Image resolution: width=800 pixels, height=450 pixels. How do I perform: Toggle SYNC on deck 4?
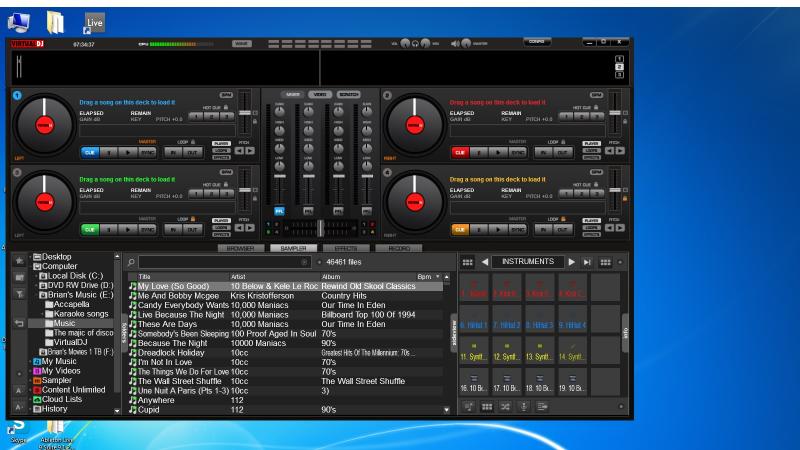(517, 230)
